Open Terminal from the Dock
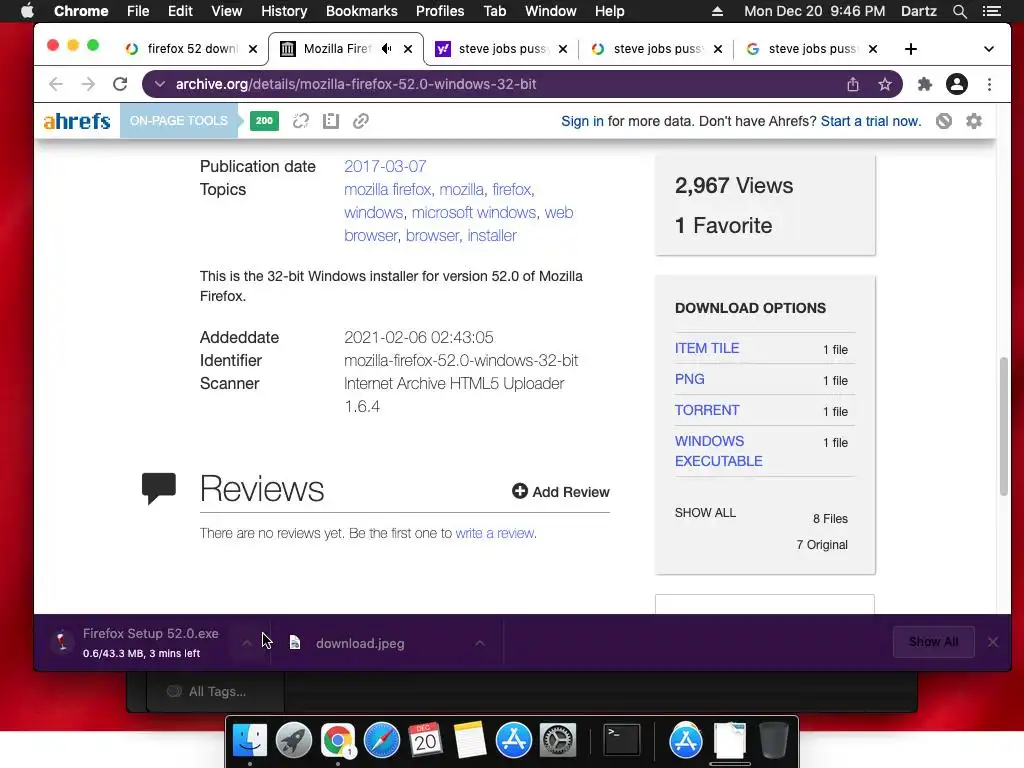Image resolution: width=1024 pixels, height=768 pixels. (x=621, y=741)
